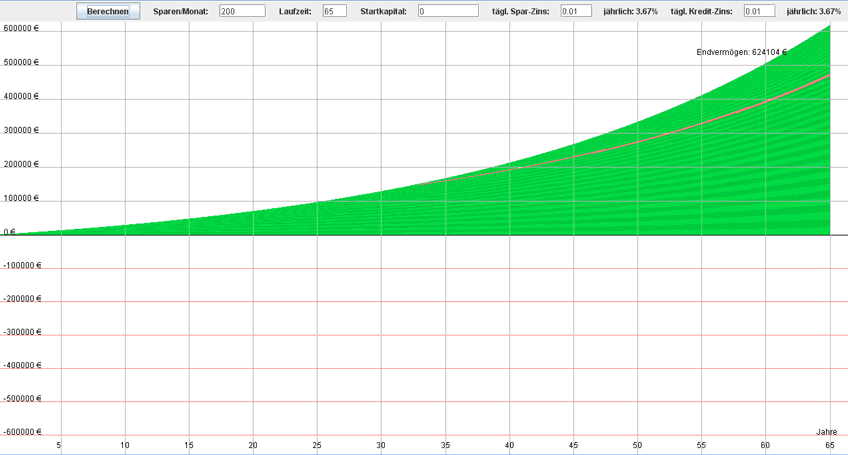Focus the Sparen/Monat input field
Viewport: 848px width, 455px height.
coord(242,11)
